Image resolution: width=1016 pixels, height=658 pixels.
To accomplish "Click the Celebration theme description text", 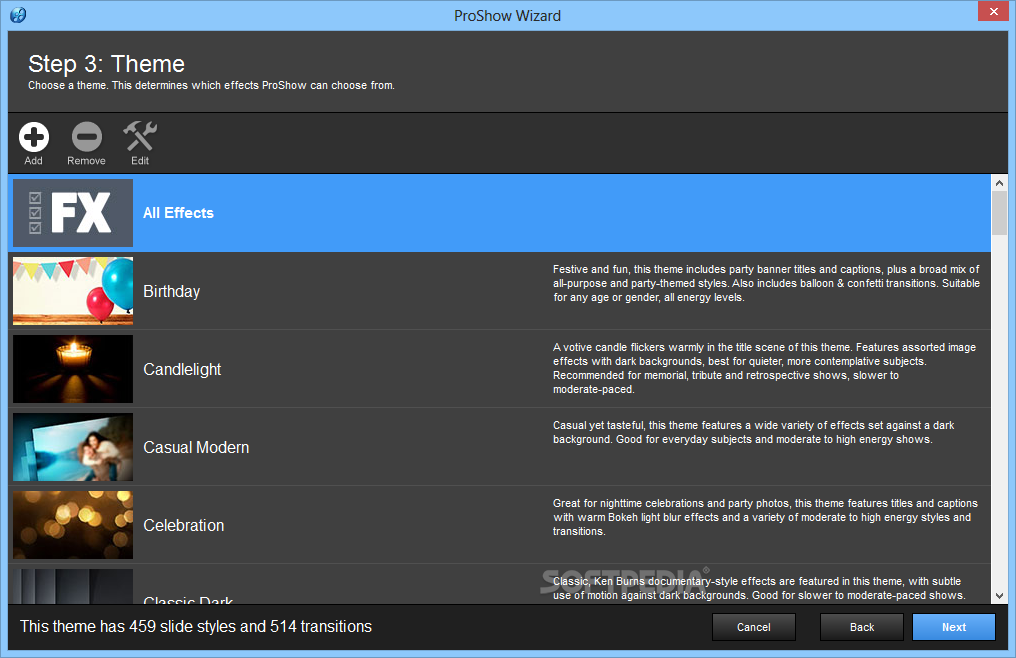I will tap(765, 517).
